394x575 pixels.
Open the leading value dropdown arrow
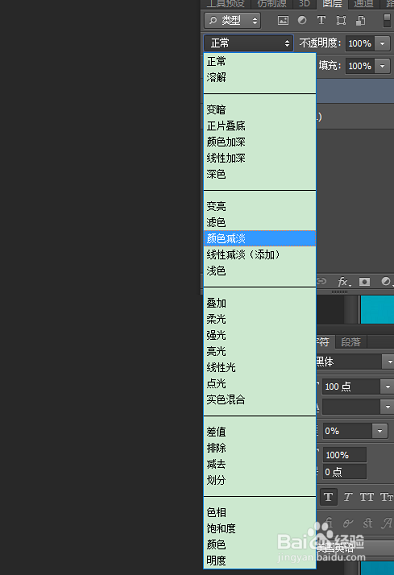[x=387, y=407]
